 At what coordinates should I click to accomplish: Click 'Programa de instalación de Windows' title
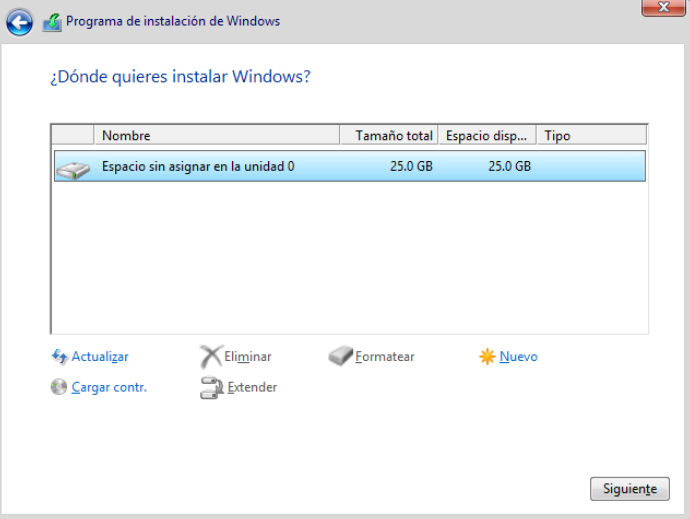tap(173, 21)
